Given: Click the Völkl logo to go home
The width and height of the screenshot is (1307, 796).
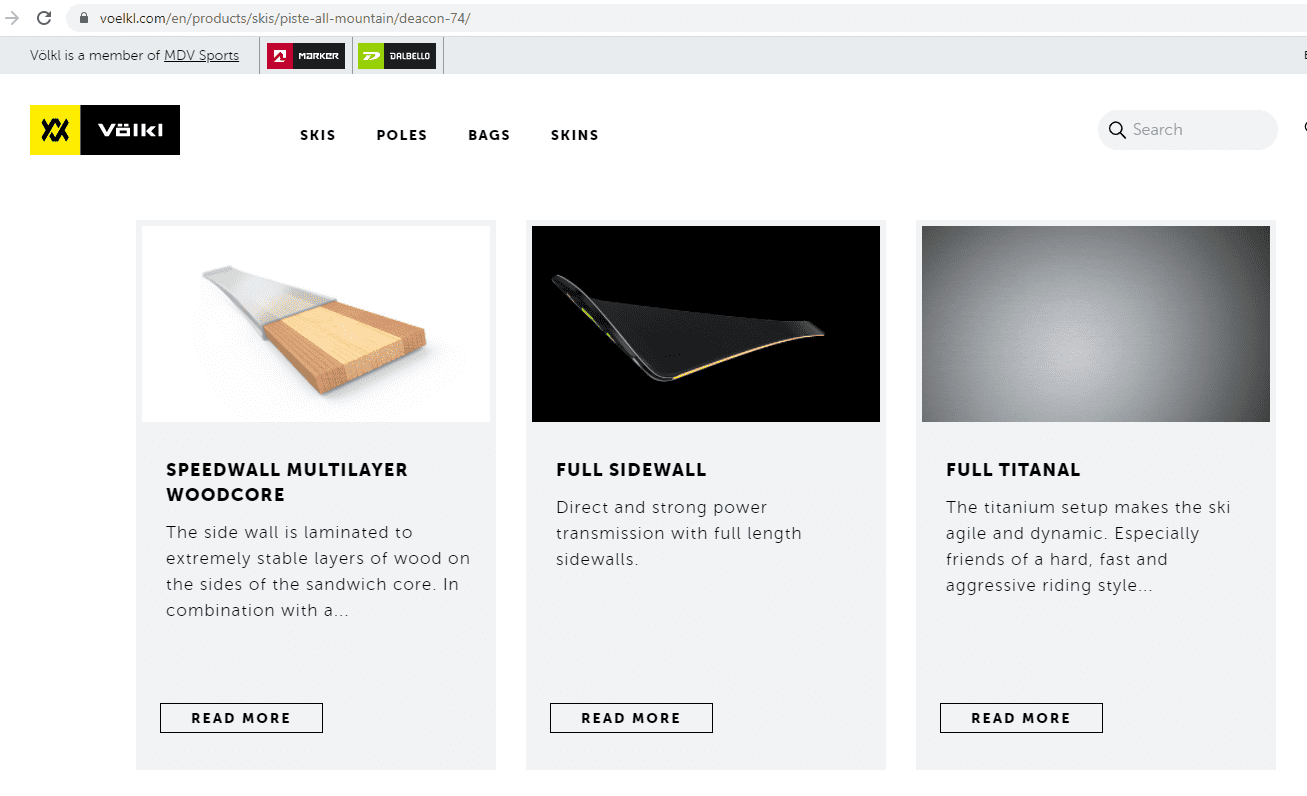Looking at the screenshot, I should 105,130.
